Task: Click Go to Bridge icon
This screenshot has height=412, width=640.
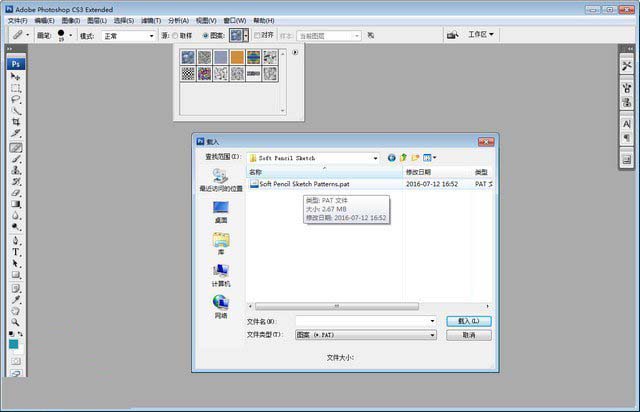Action: [453, 35]
